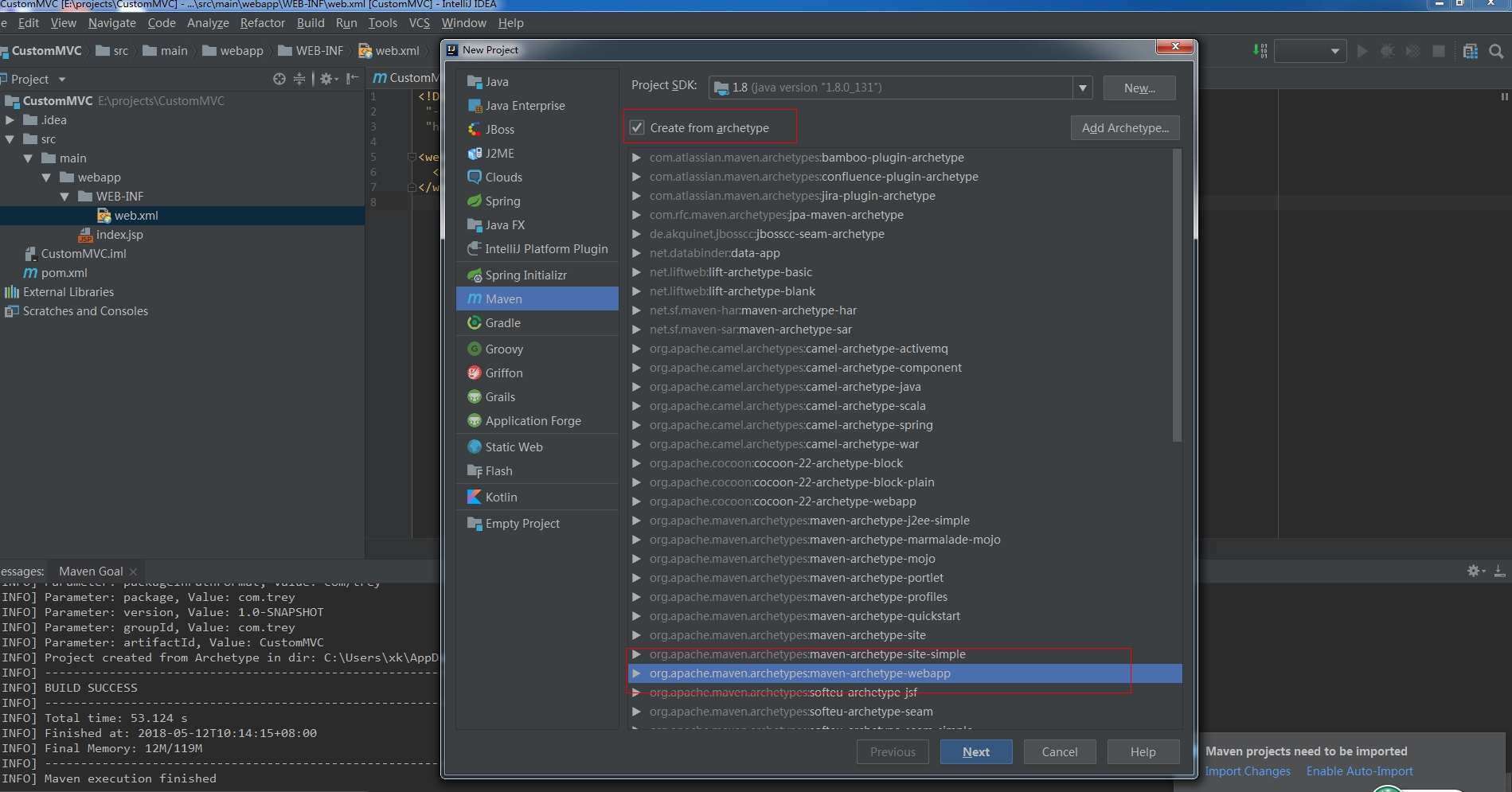
Task: Select pom.xml in project tree
Action: click(64, 273)
